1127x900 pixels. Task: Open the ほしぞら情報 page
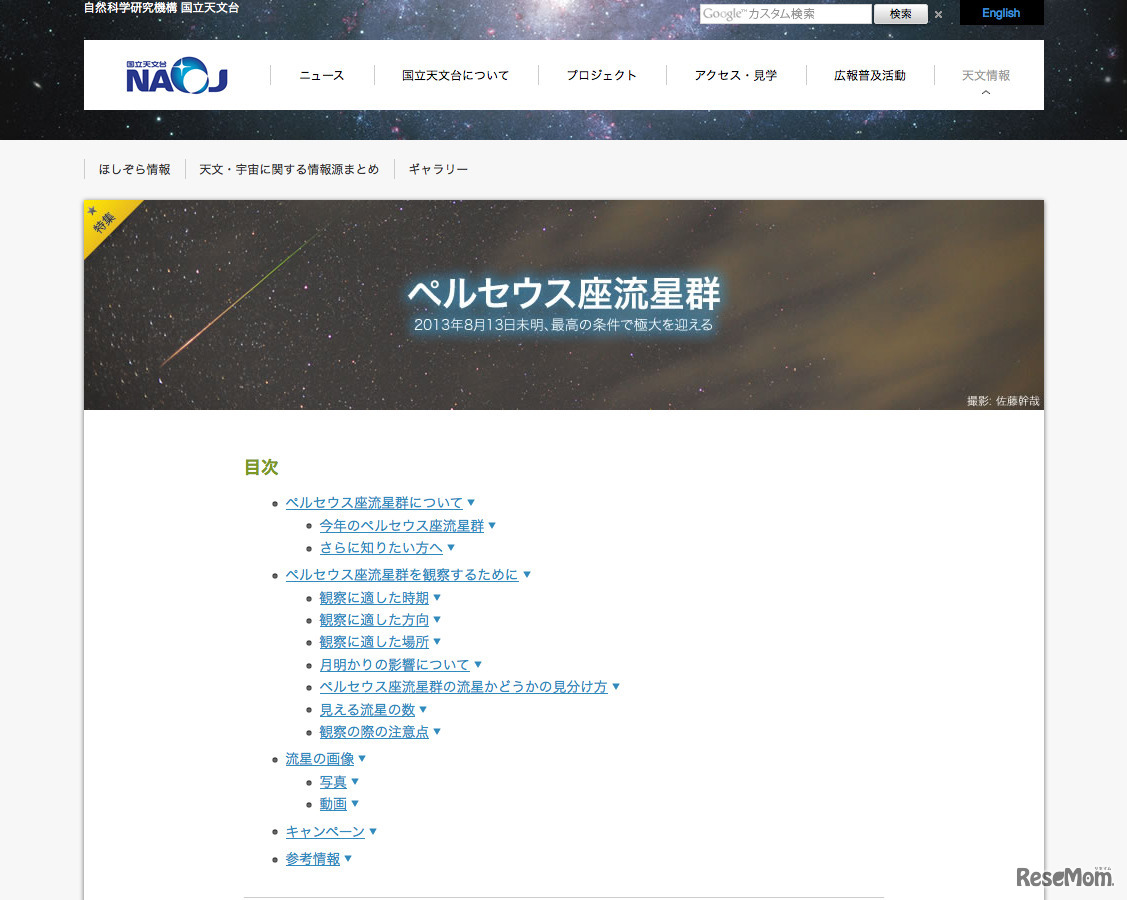(x=134, y=169)
